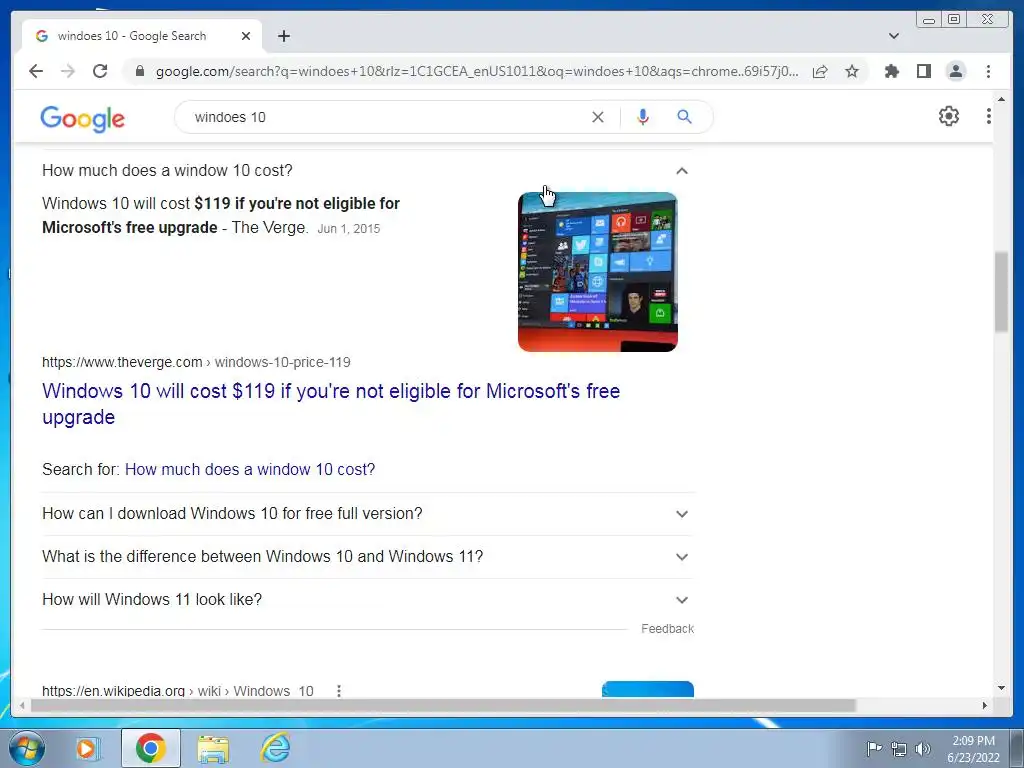Open Chrome side panel
The width and height of the screenshot is (1024, 768).
point(923,71)
